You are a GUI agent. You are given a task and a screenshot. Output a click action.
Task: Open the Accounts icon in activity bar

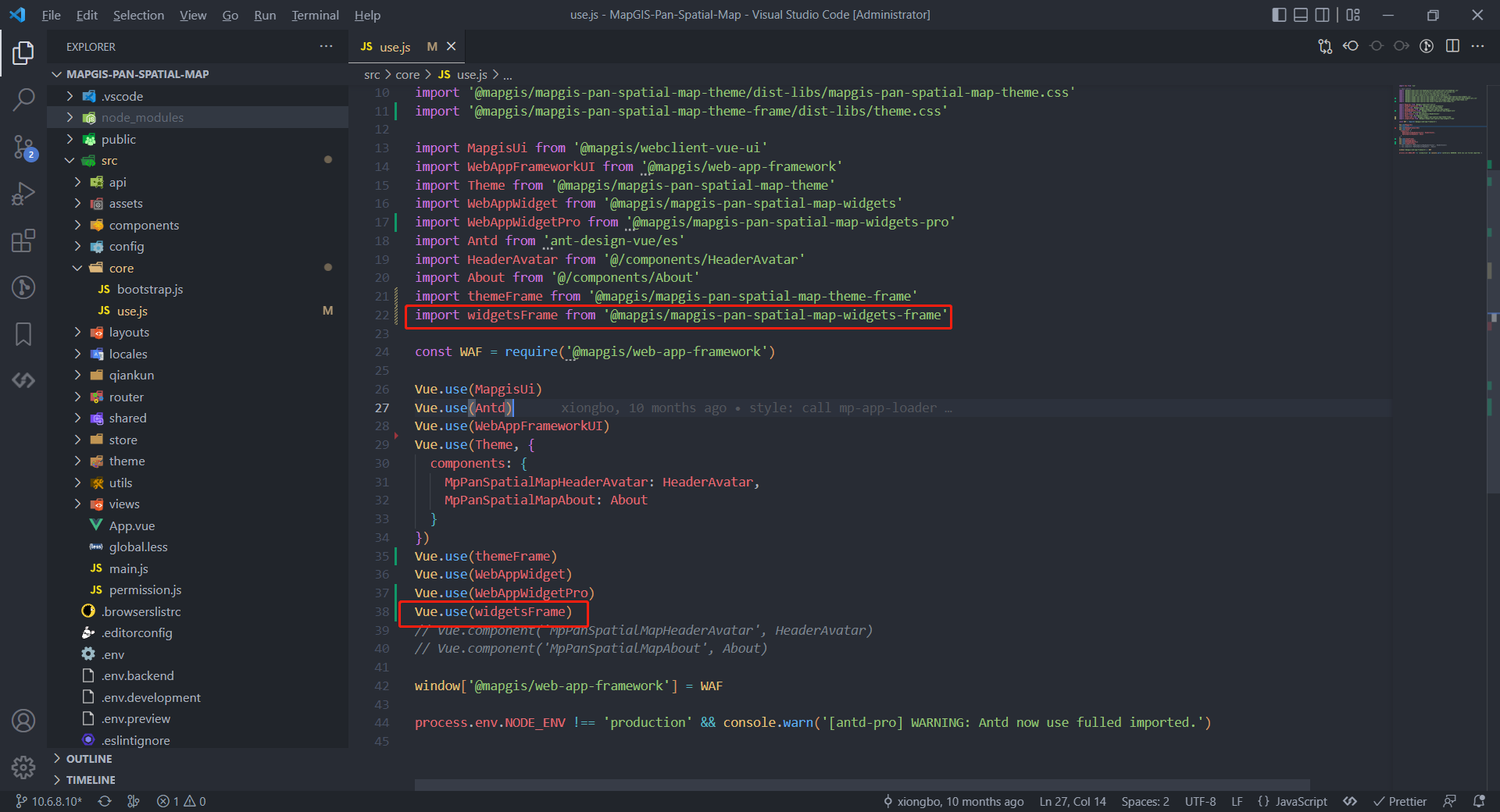[23, 721]
